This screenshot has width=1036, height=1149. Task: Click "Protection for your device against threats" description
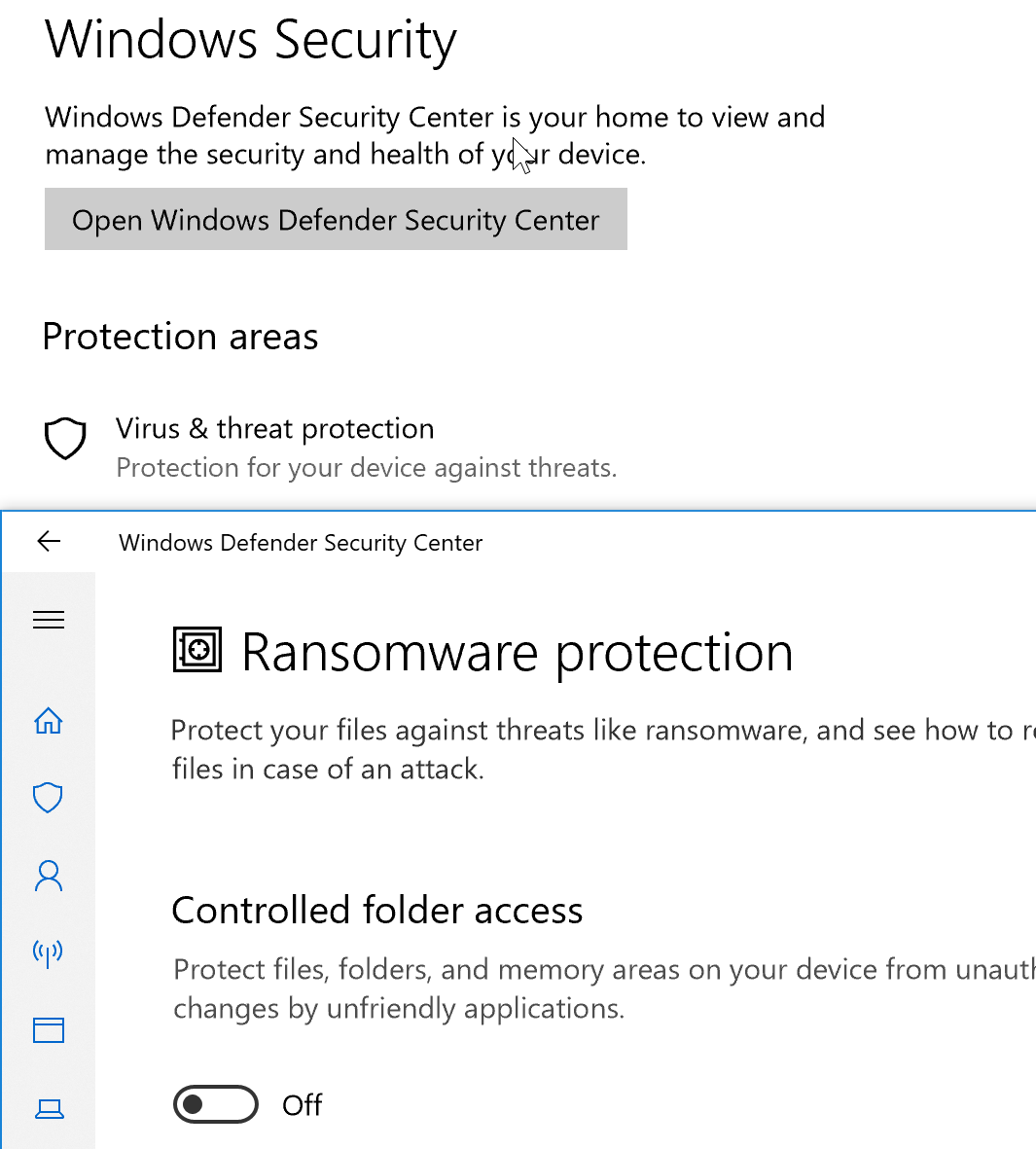tap(366, 468)
